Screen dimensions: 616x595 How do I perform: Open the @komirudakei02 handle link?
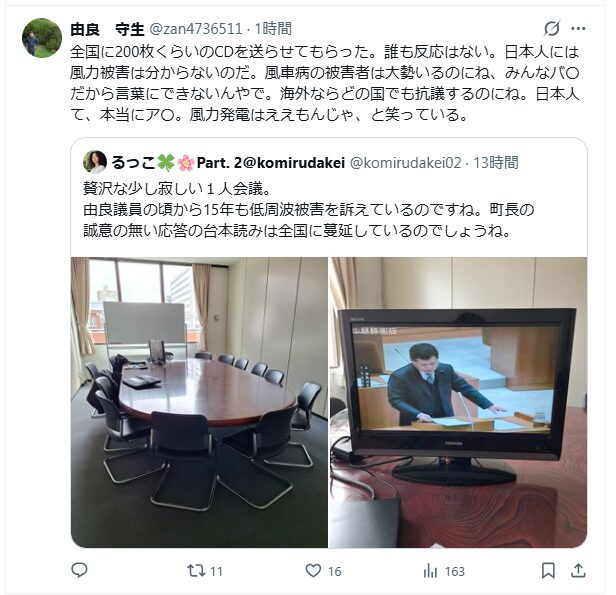click(x=405, y=163)
